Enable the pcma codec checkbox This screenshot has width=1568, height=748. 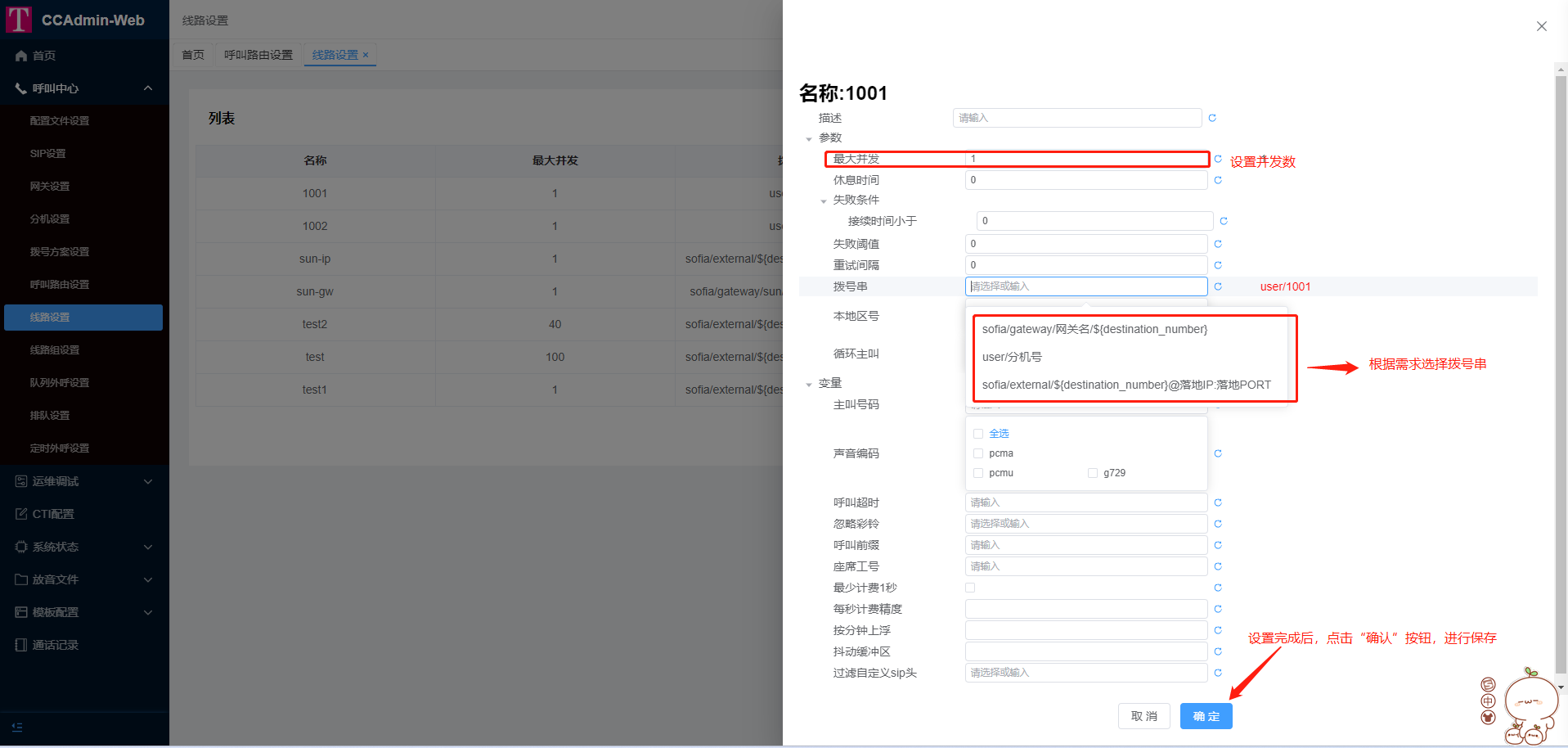(x=978, y=453)
